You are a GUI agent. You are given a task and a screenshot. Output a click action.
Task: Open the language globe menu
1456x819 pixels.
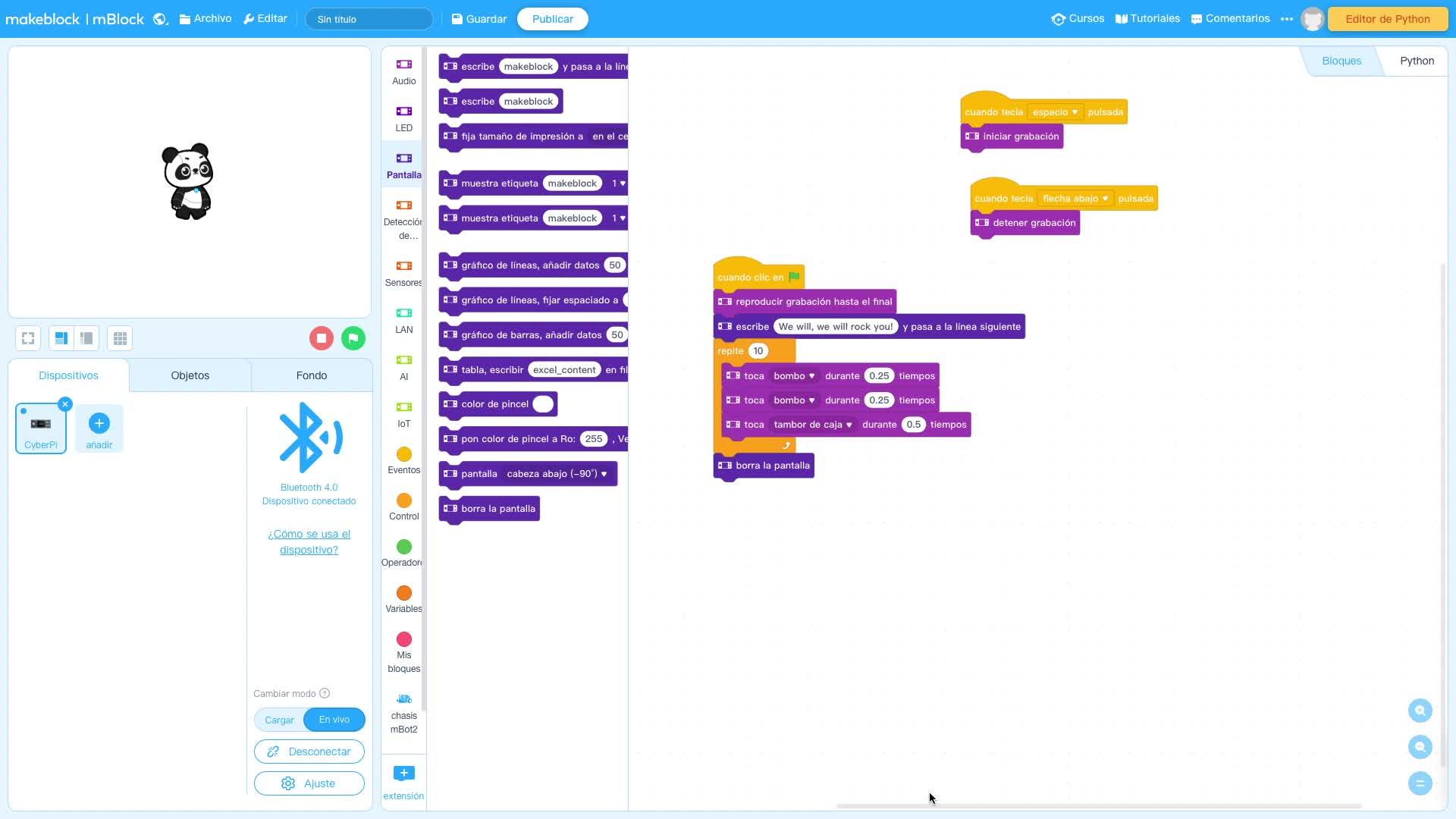pos(160,19)
